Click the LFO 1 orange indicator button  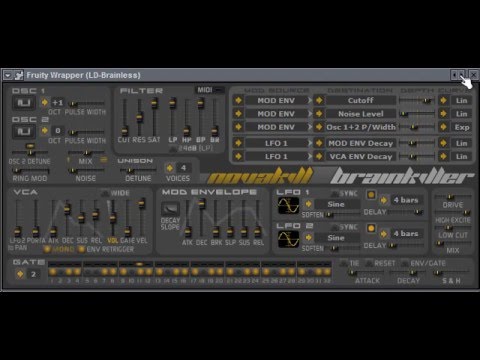coord(371,195)
